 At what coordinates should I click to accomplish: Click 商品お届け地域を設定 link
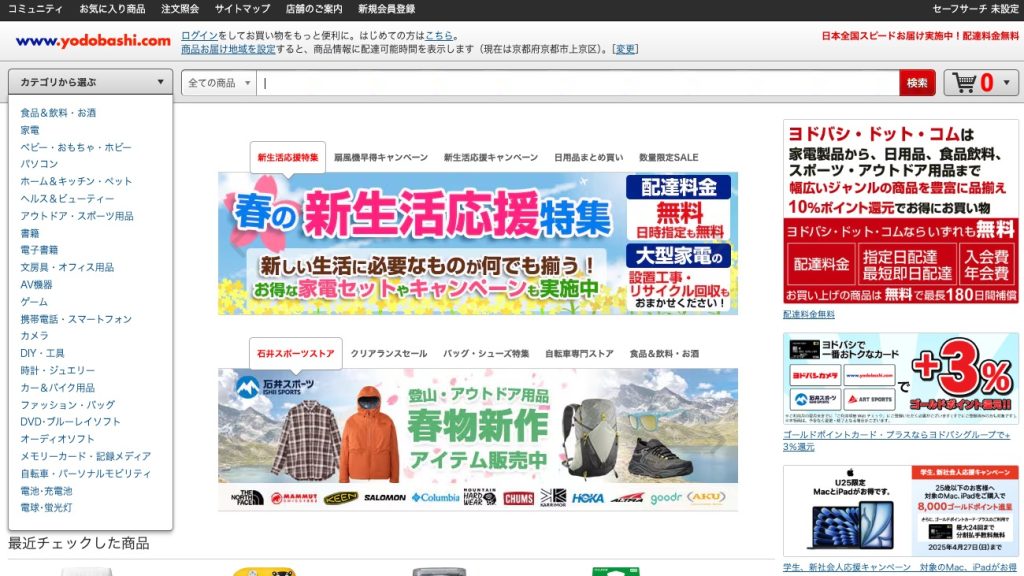(x=228, y=49)
